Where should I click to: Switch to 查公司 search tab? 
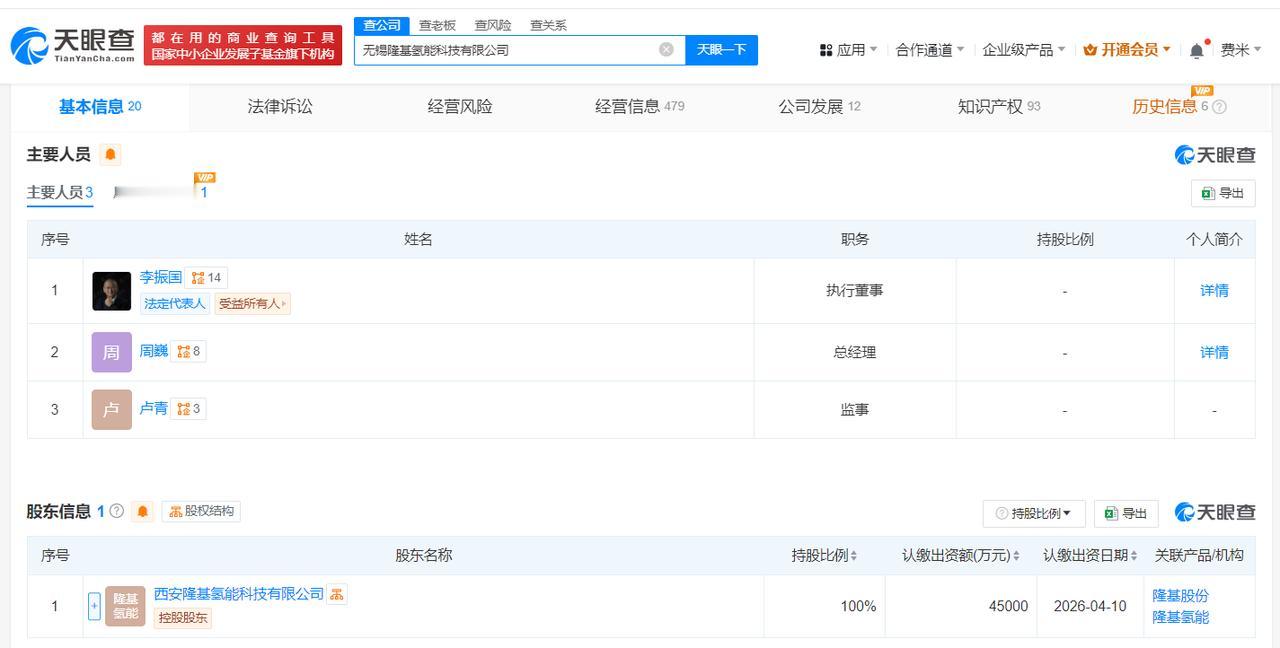pos(382,26)
